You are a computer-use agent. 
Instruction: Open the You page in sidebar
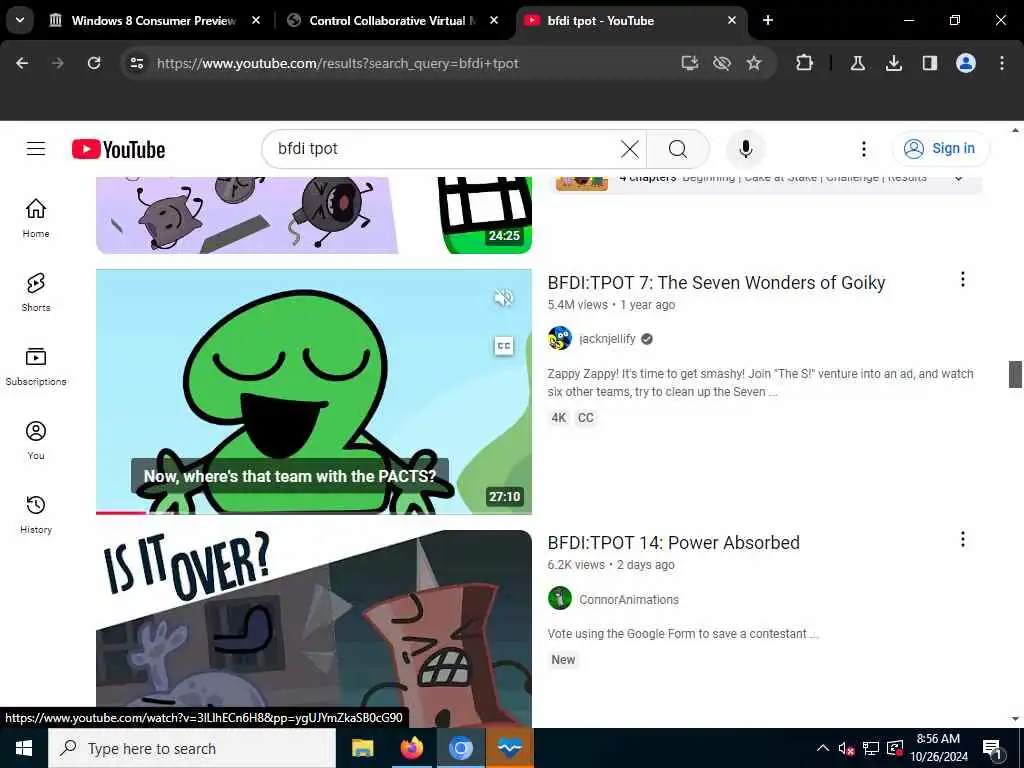point(36,441)
